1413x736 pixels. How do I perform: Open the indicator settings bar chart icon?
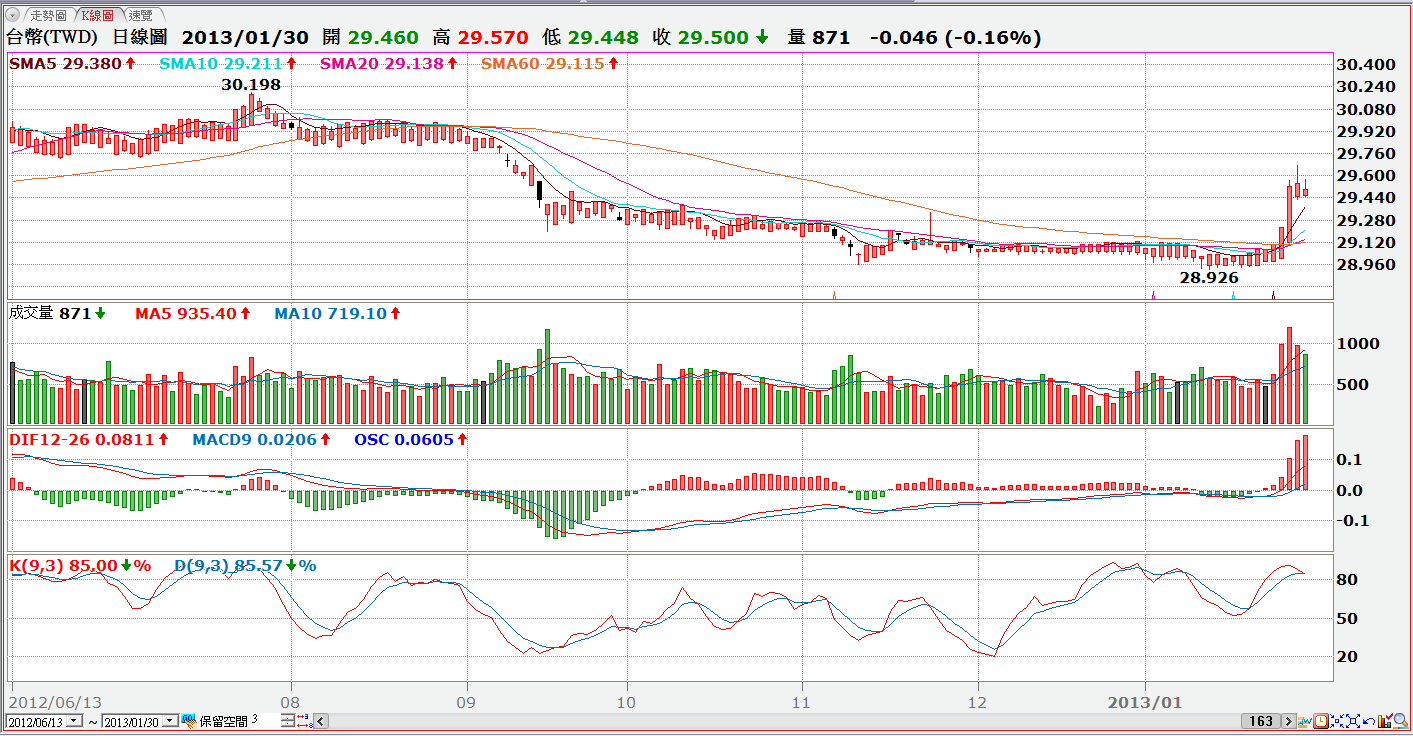point(1385,721)
